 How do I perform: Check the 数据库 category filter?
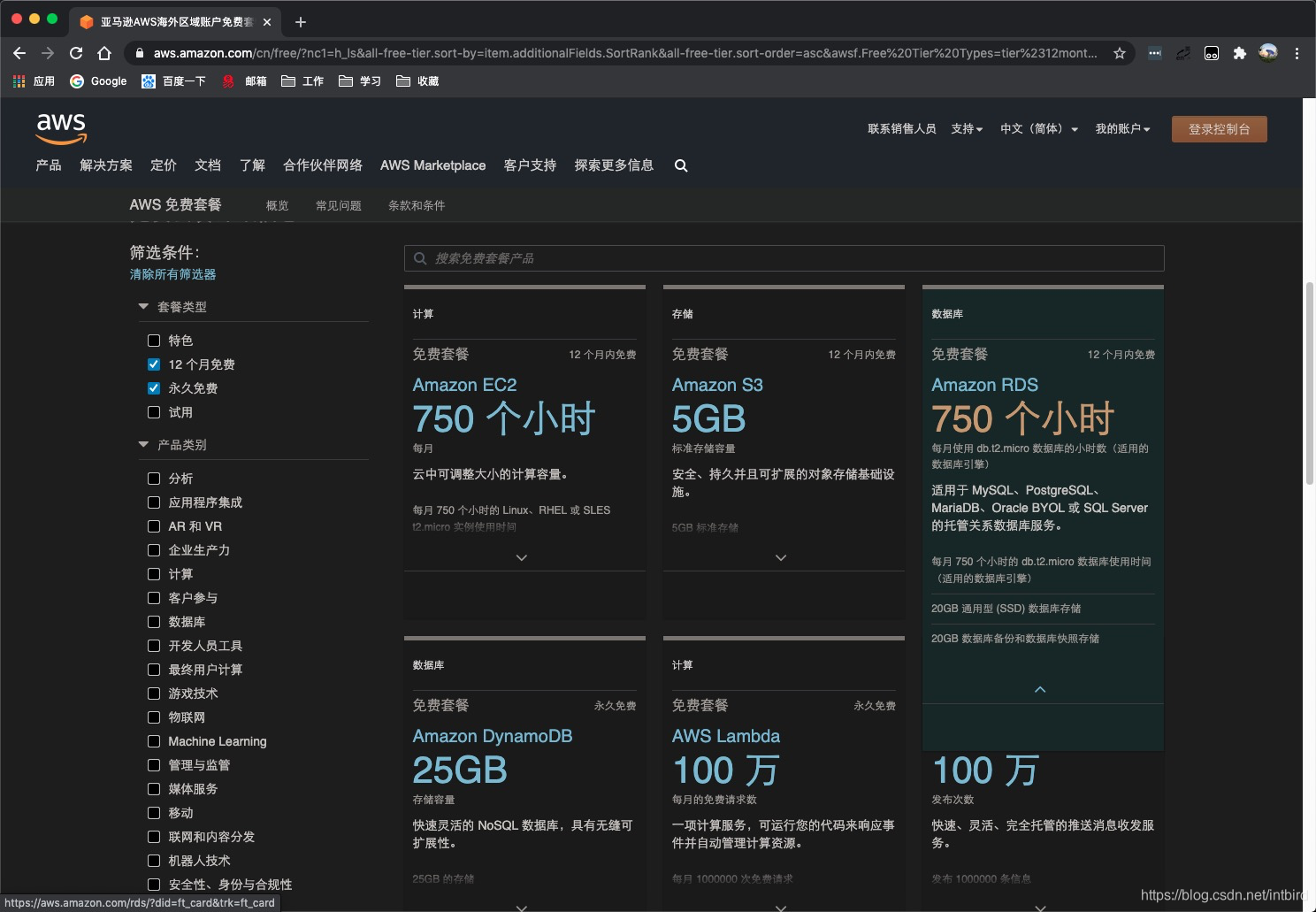154,622
